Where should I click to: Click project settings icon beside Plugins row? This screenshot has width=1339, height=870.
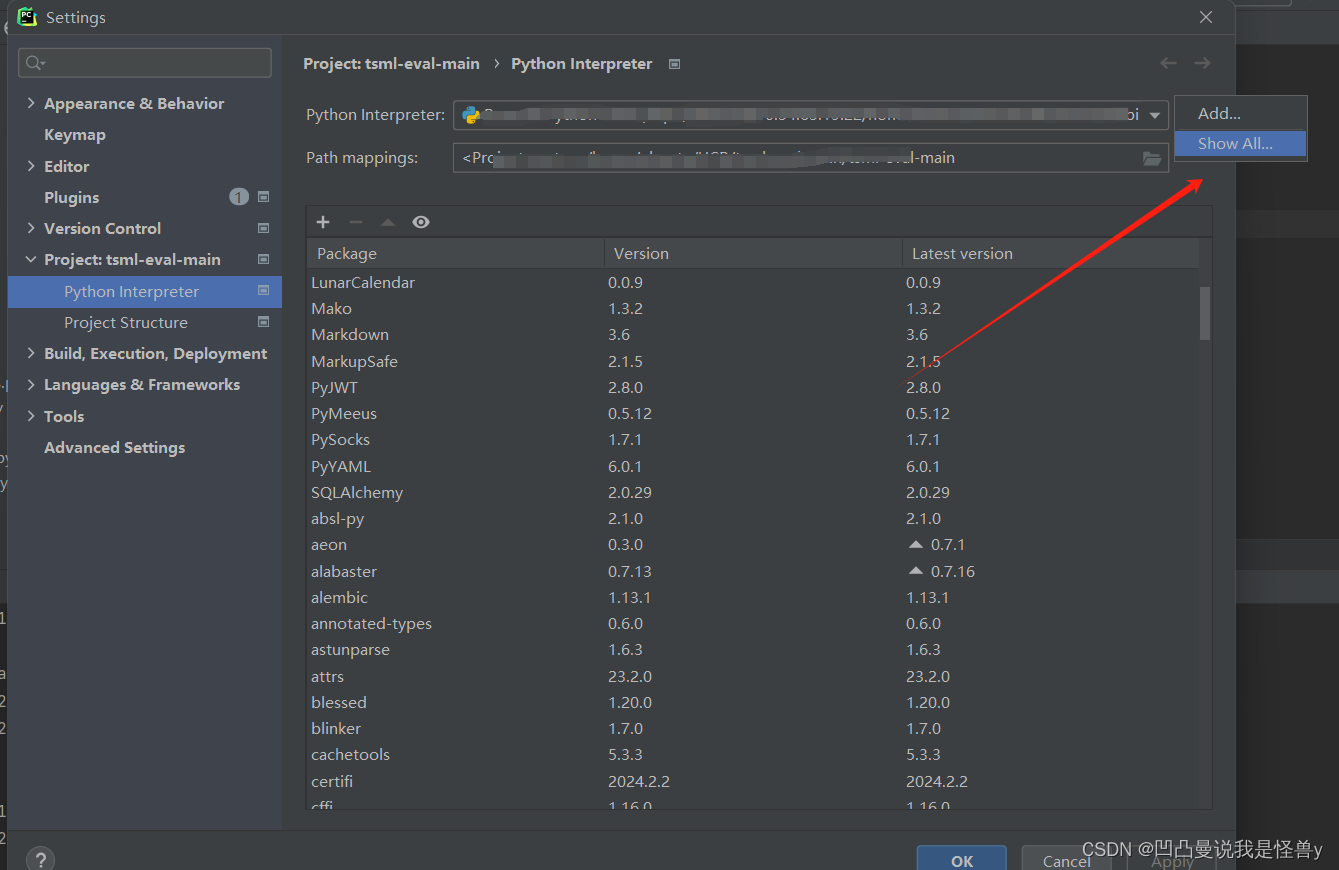tap(264, 197)
